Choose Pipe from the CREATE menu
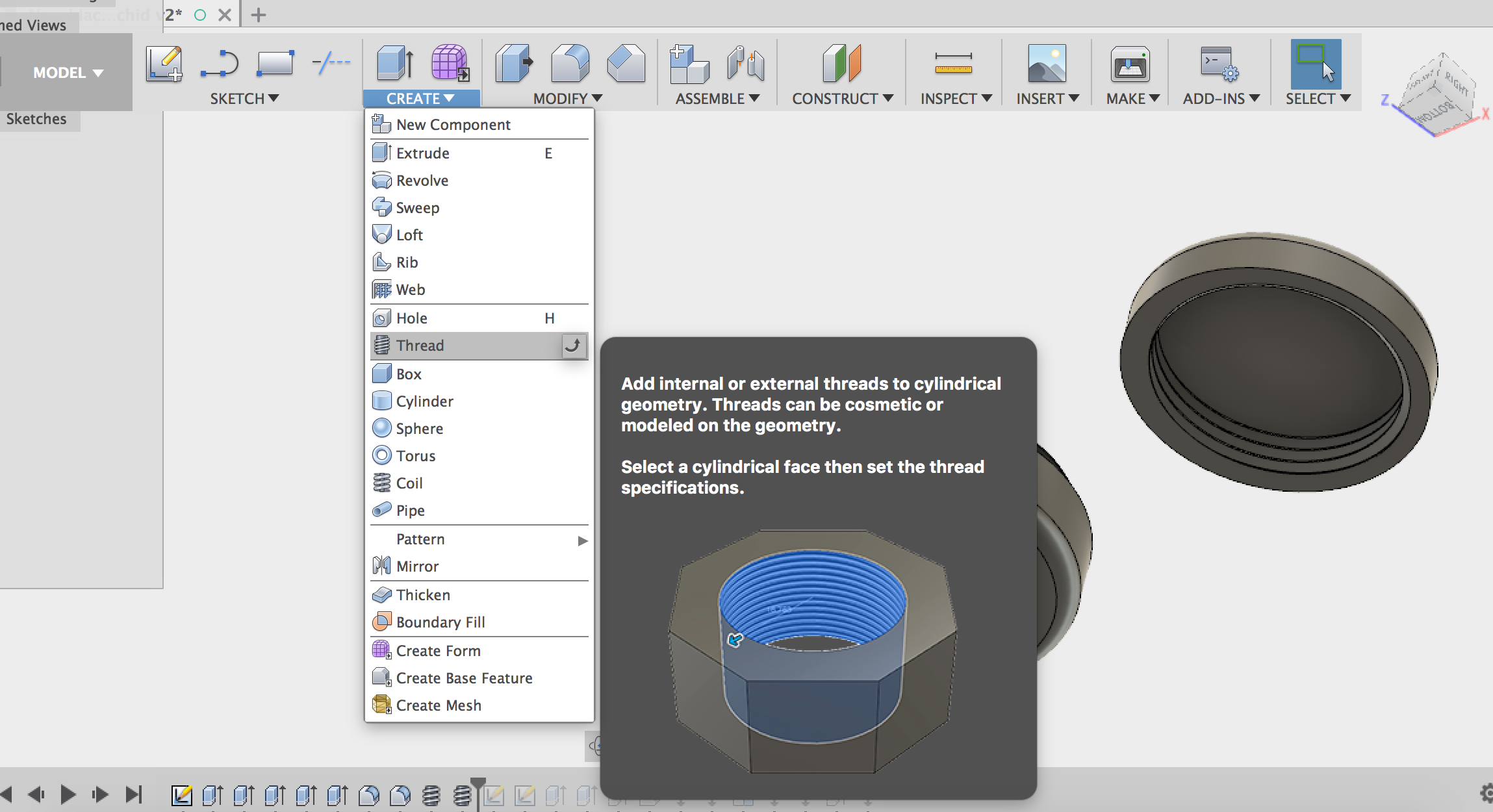The image size is (1493, 812). (479, 511)
